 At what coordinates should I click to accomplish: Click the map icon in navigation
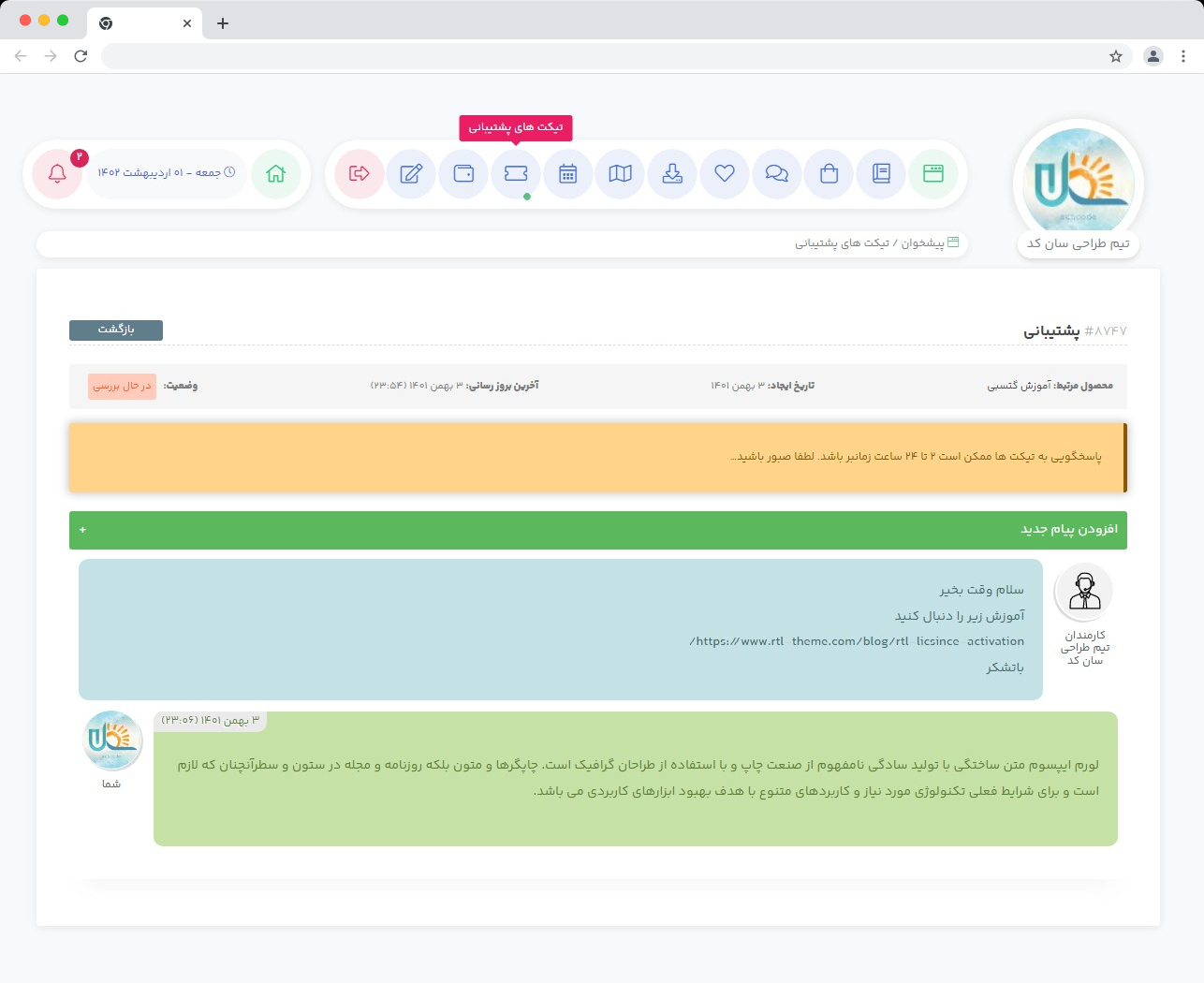pyautogui.click(x=621, y=174)
